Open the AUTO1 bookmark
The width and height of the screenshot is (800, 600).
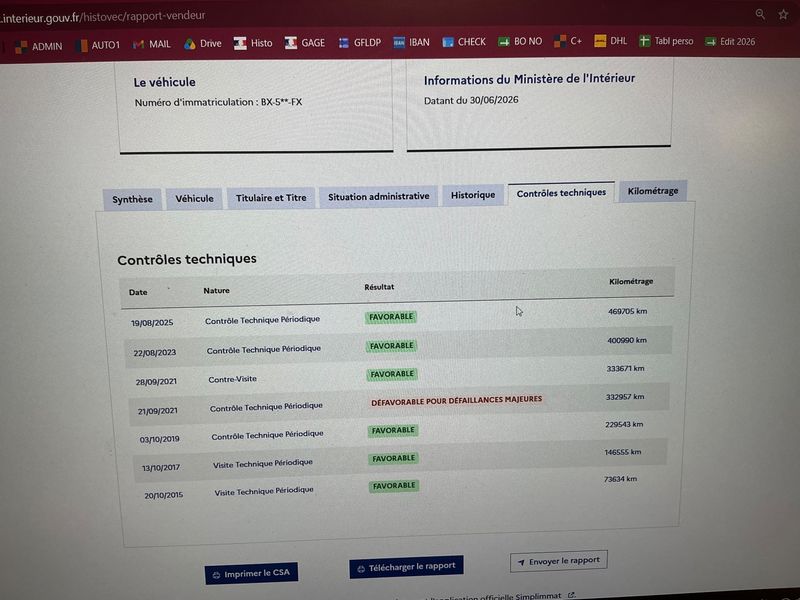click(97, 45)
